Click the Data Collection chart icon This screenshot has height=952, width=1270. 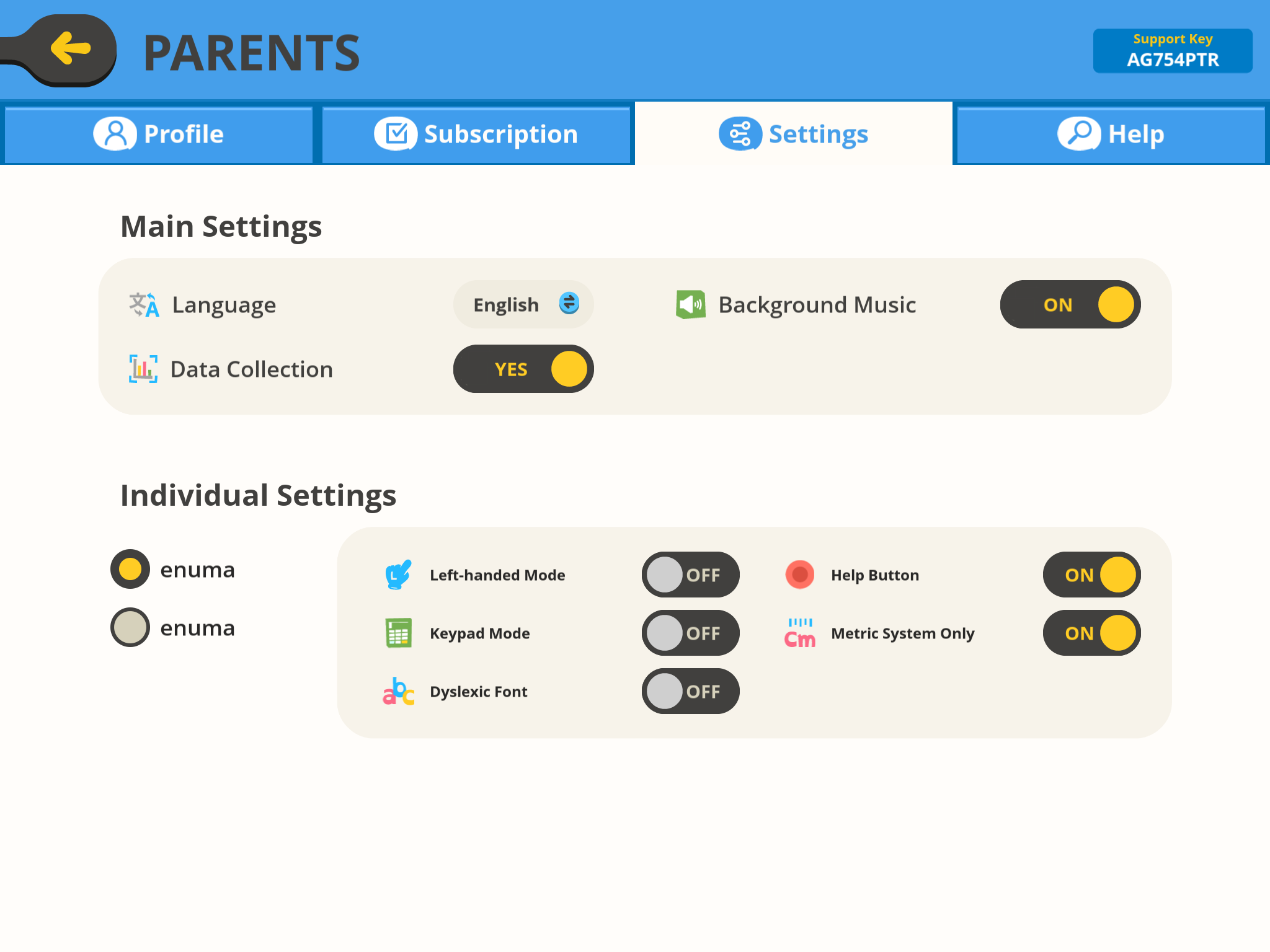pos(143,369)
